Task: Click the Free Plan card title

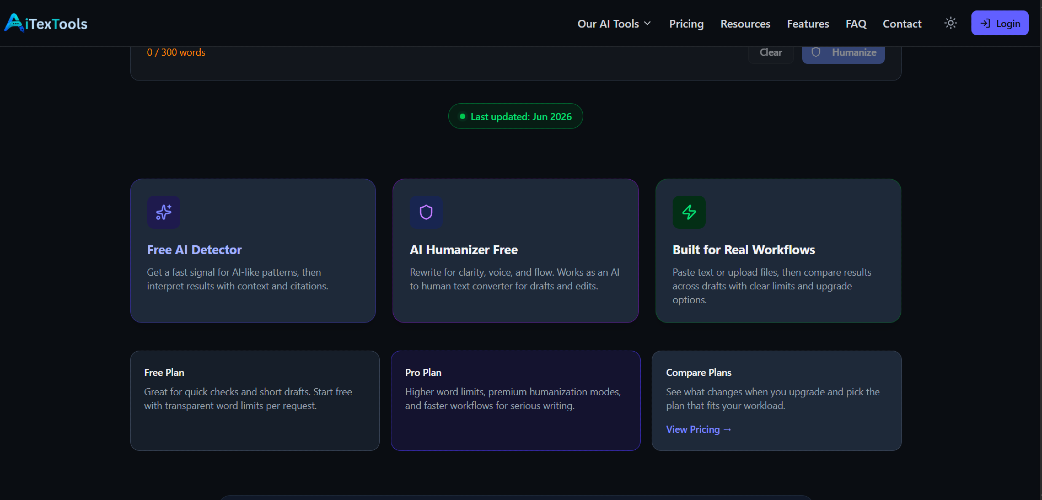Action: 164,373
